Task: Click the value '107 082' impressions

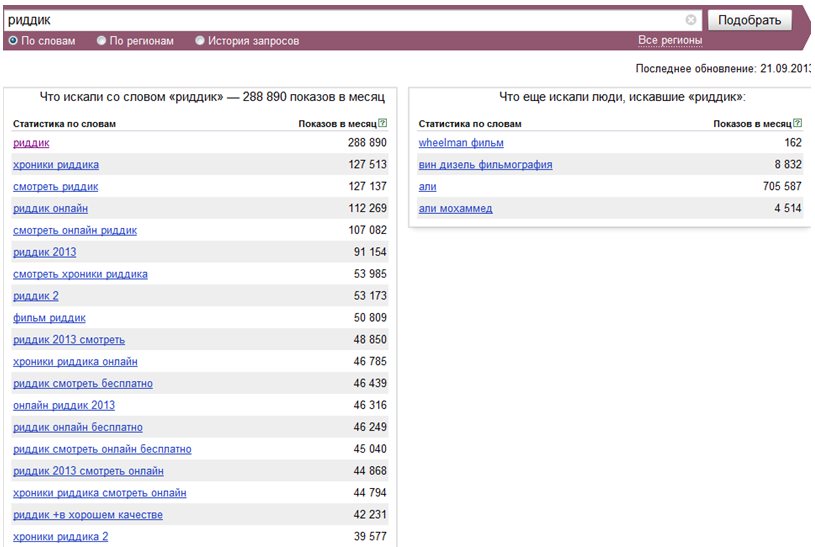Action: click(367, 230)
